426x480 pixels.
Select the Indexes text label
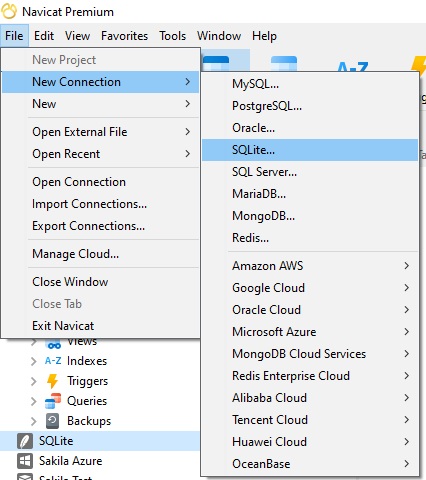pyautogui.click(x=87, y=361)
